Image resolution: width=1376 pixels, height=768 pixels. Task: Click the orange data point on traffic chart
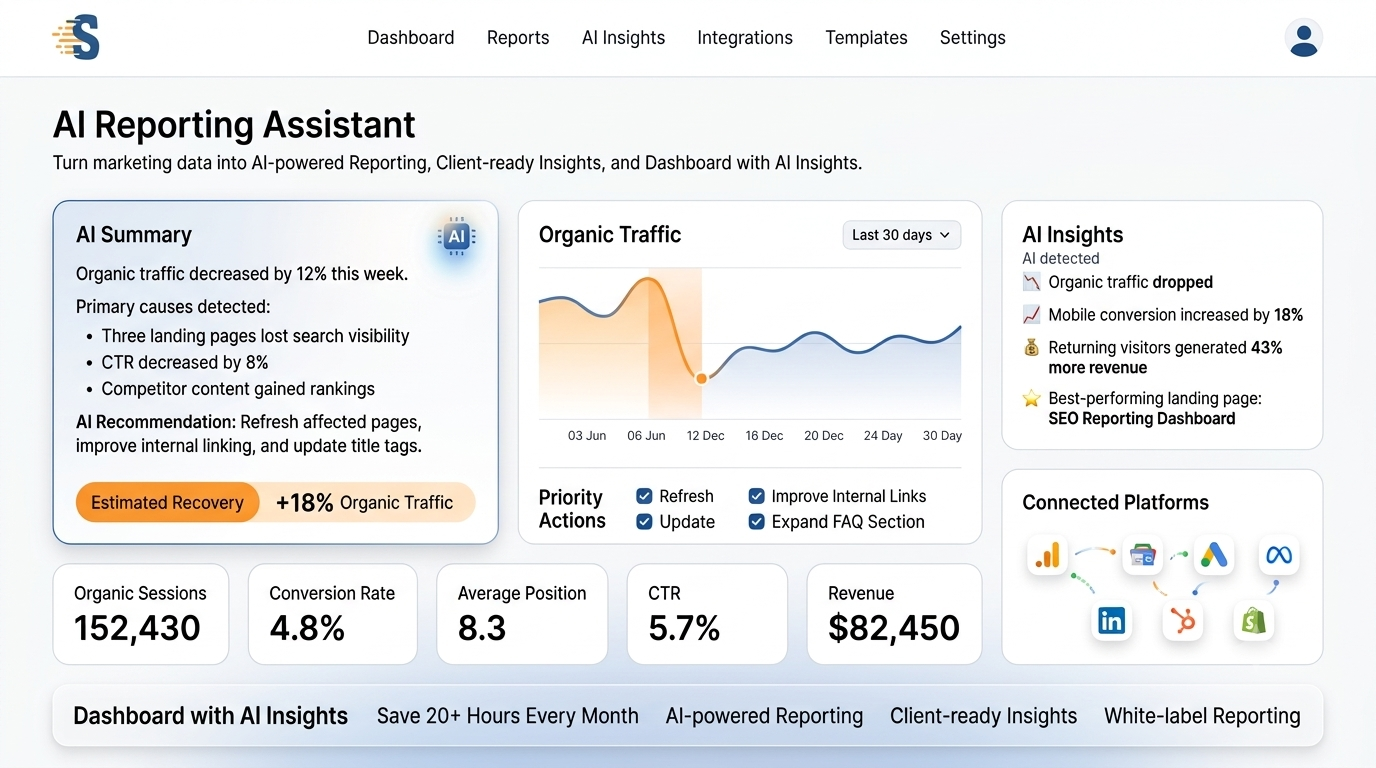(x=701, y=378)
